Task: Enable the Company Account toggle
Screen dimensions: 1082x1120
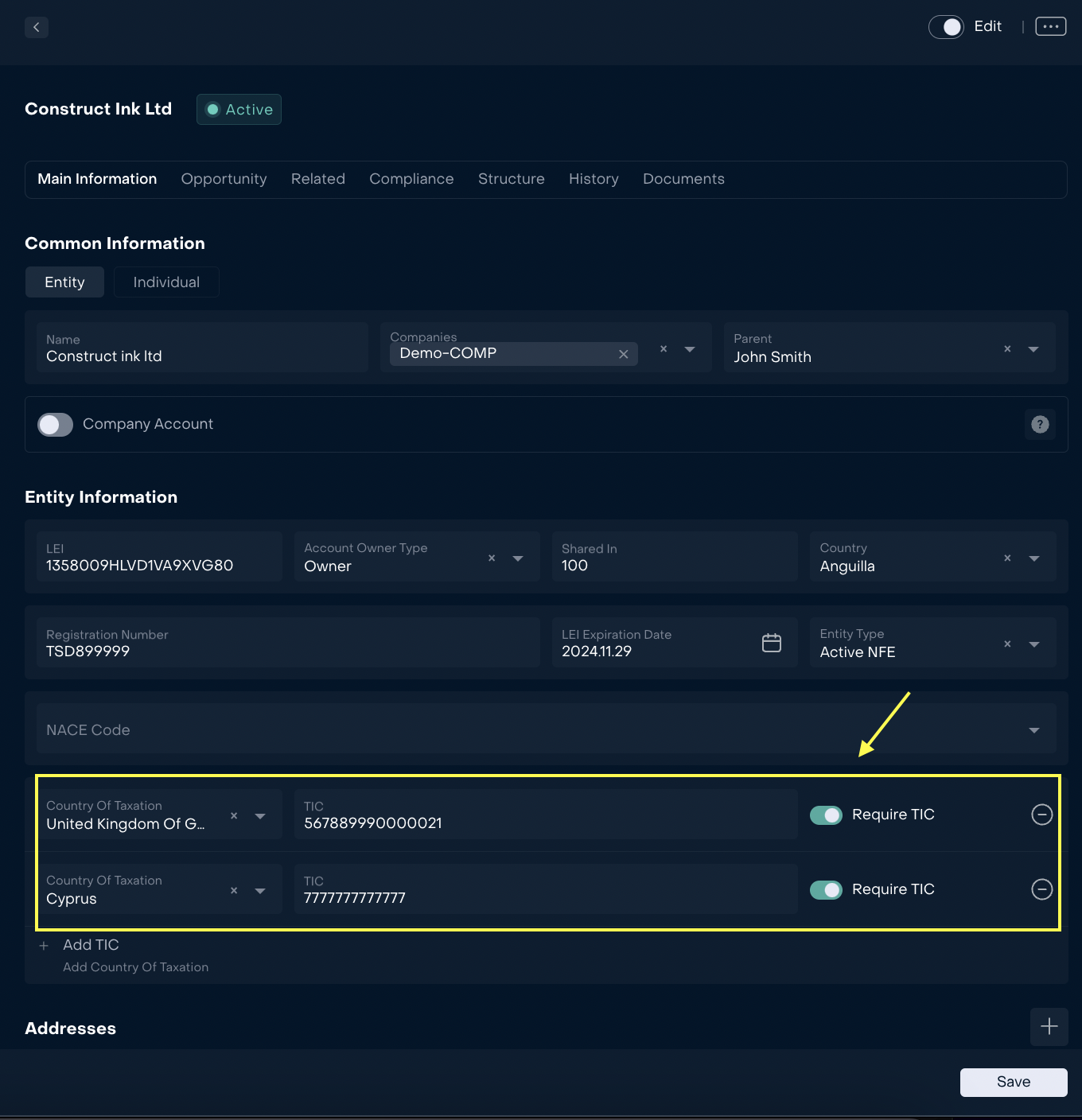Action: pyautogui.click(x=56, y=425)
